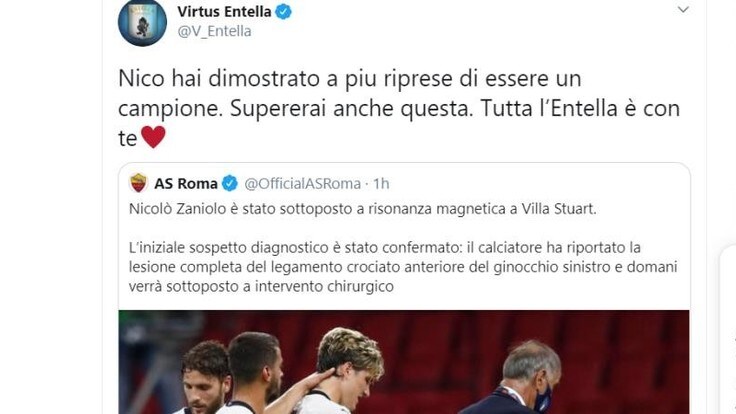Screen dimensions: 736x414
Task: Click the lesione completa diagnosis paragraph
Action: click(403, 267)
